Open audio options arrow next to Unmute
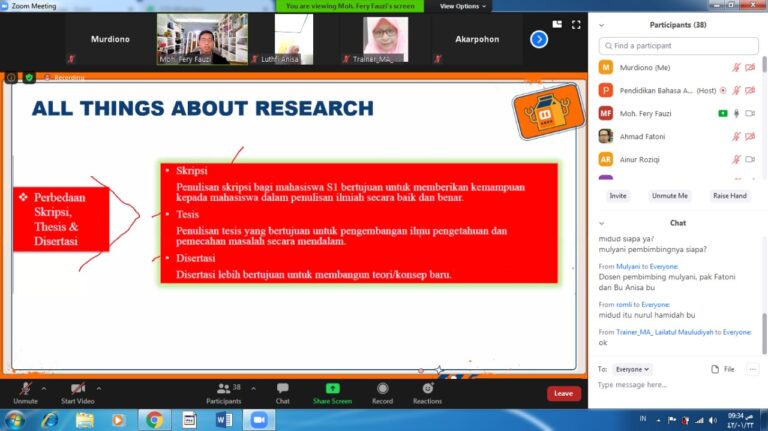Screen dimensions: 768x431 pyautogui.click(x=44, y=388)
